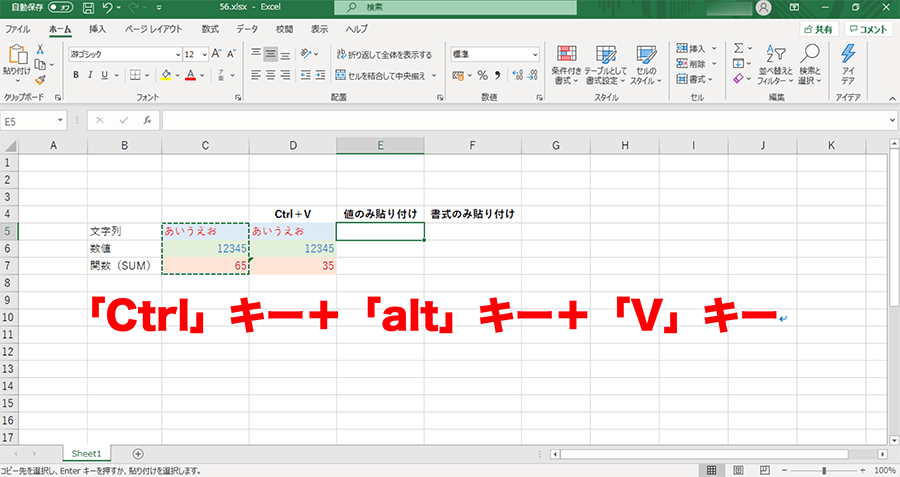900x477 pixels.
Task: Open the Insert cells dropdown
Action: point(715,48)
